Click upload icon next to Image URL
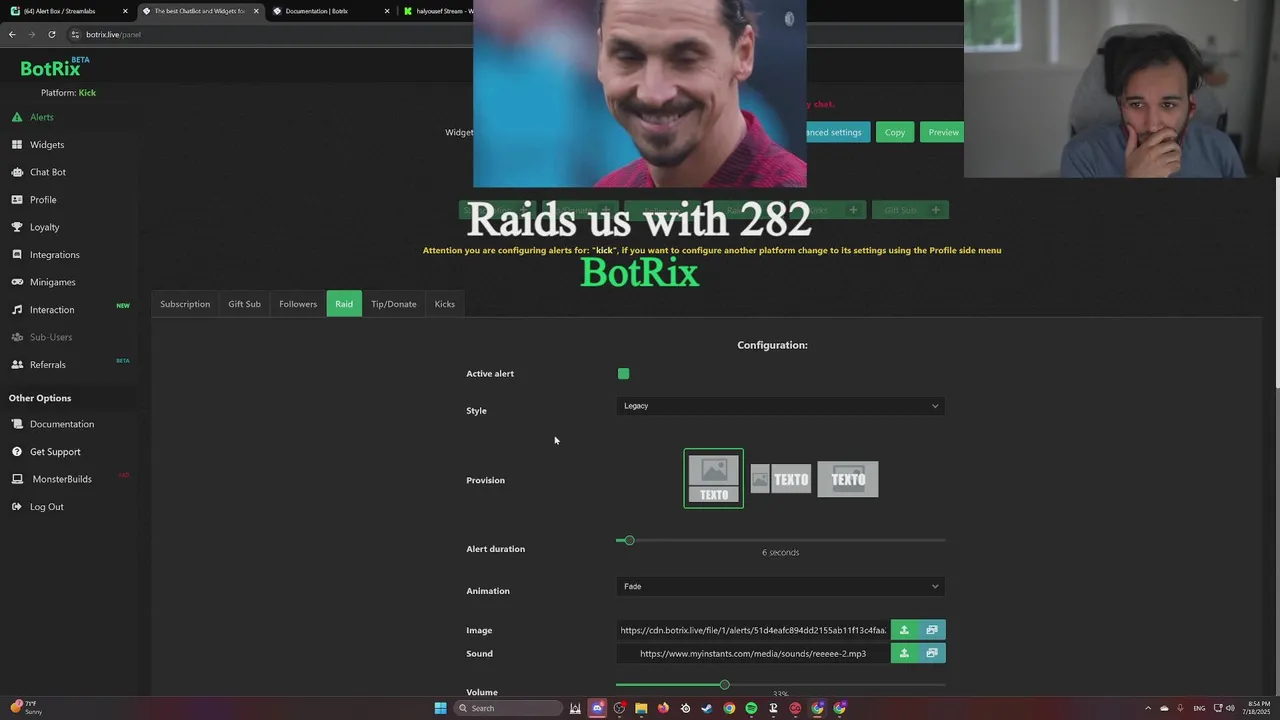 click(x=904, y=630)
